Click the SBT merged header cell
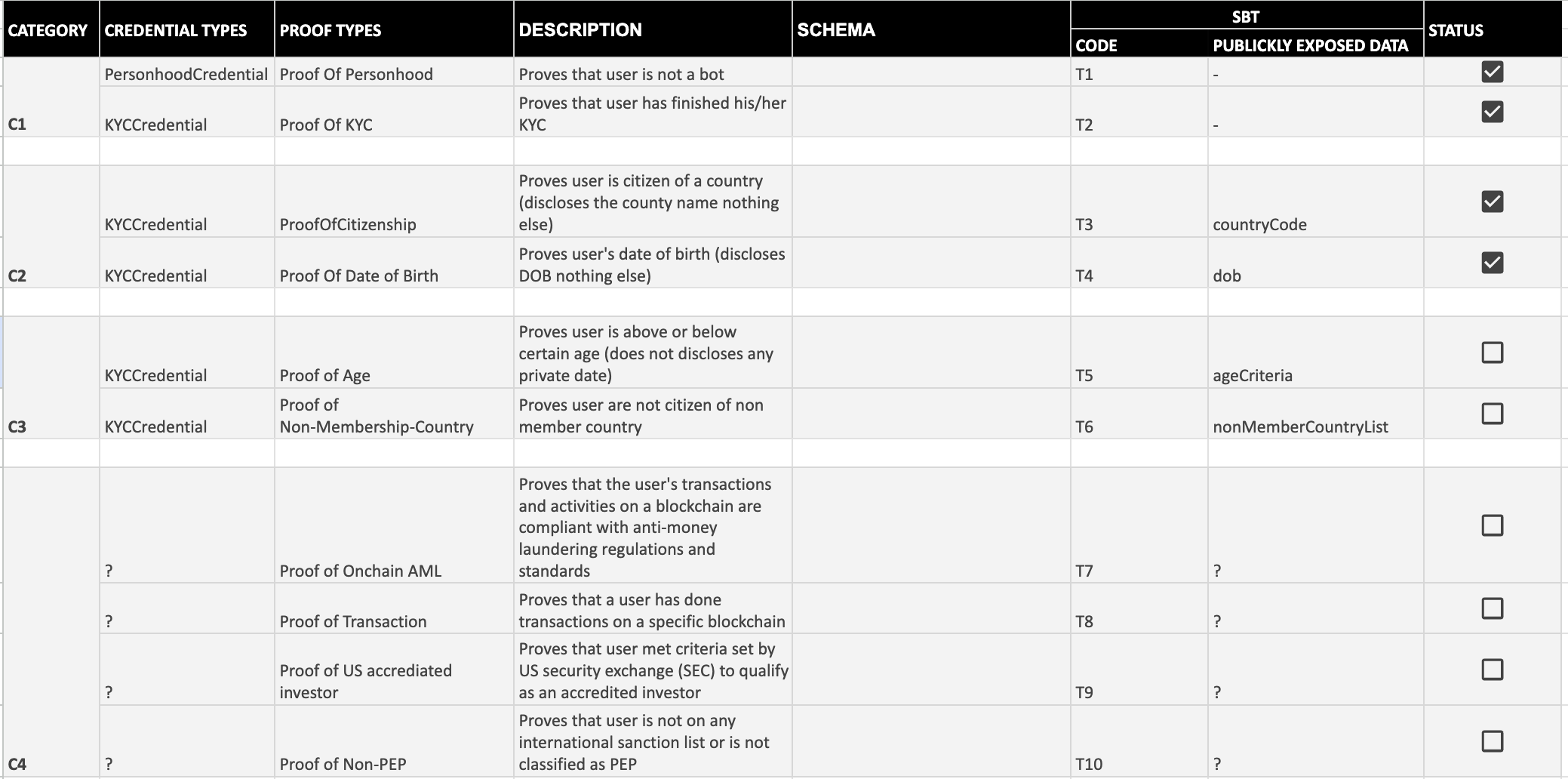 coord(1245,16)
